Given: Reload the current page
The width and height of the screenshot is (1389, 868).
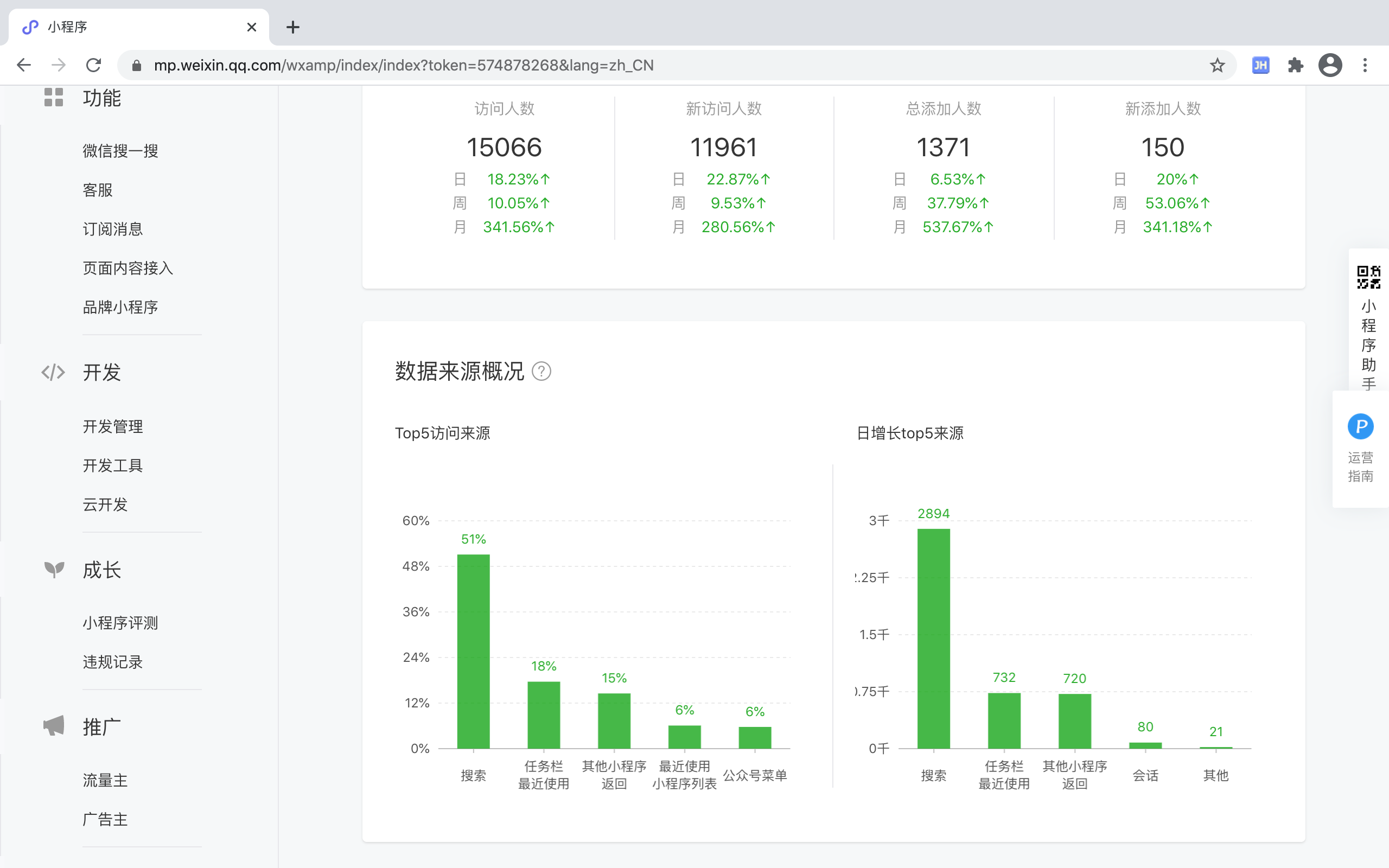Looking at the screenshot, I should coord(93,66).
